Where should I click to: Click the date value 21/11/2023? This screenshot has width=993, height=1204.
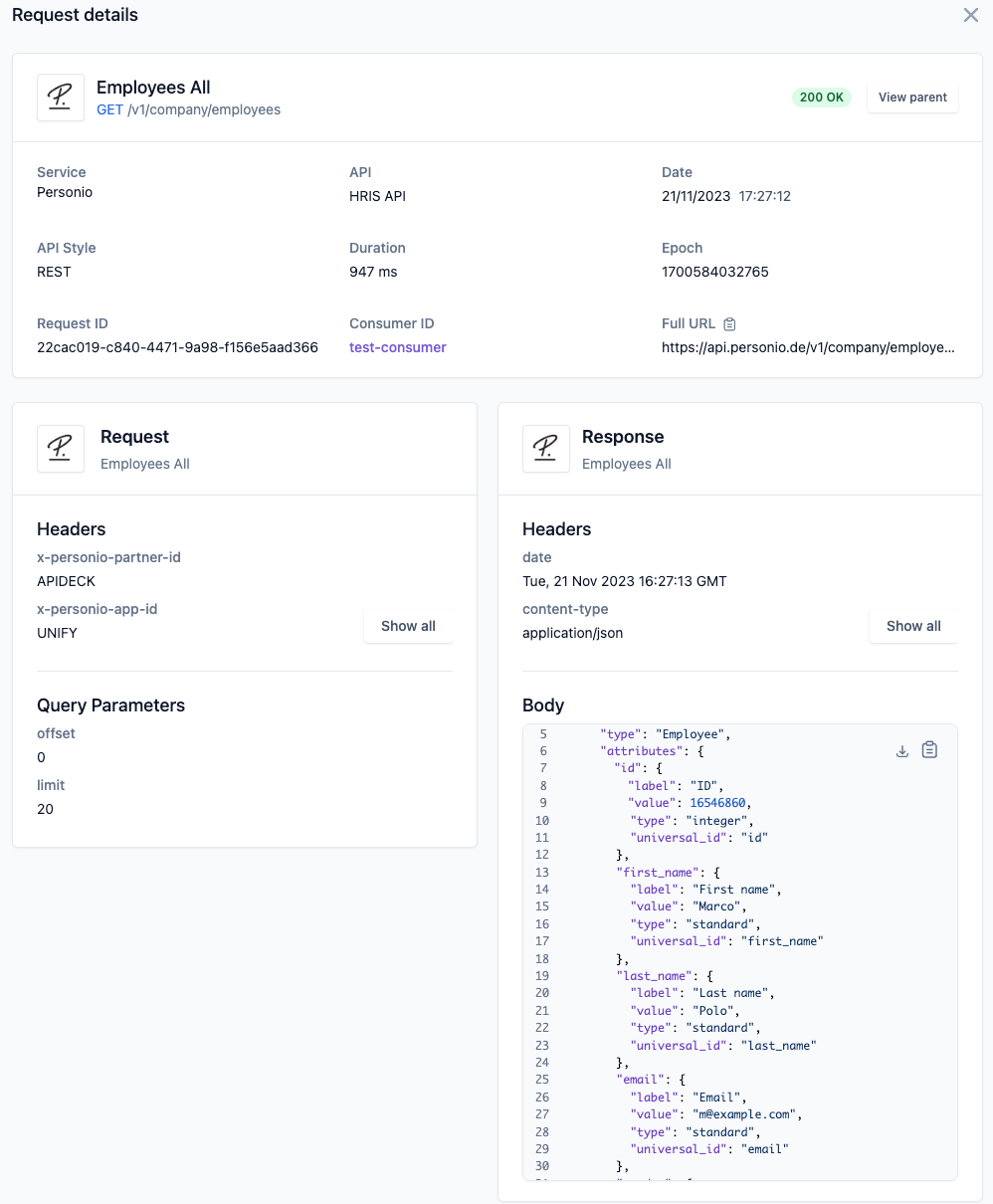point(695,196)
